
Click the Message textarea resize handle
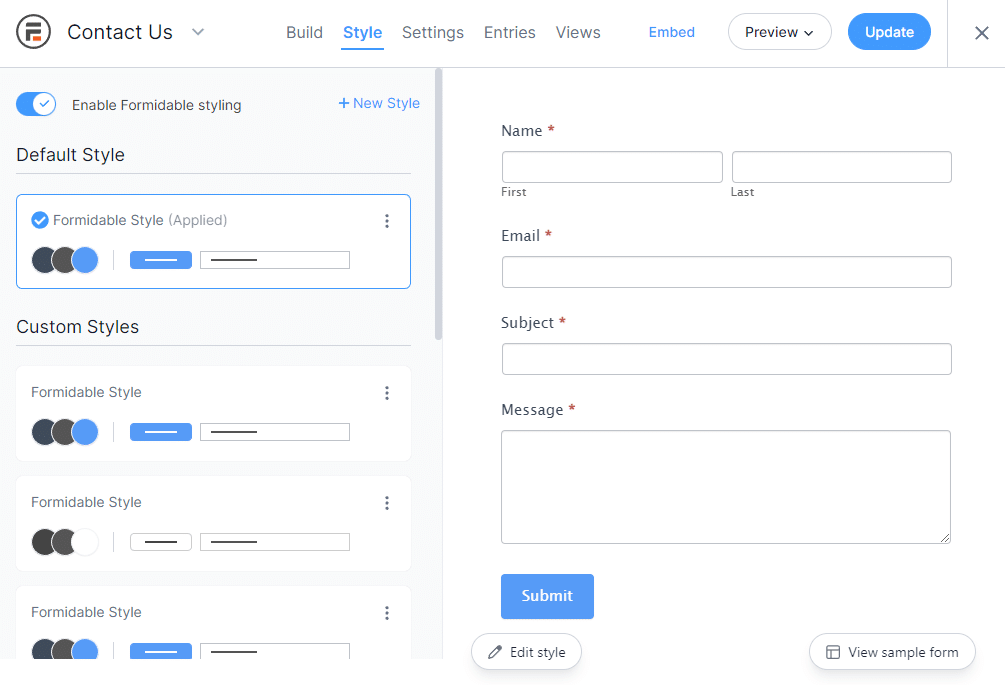click(945, 538)
